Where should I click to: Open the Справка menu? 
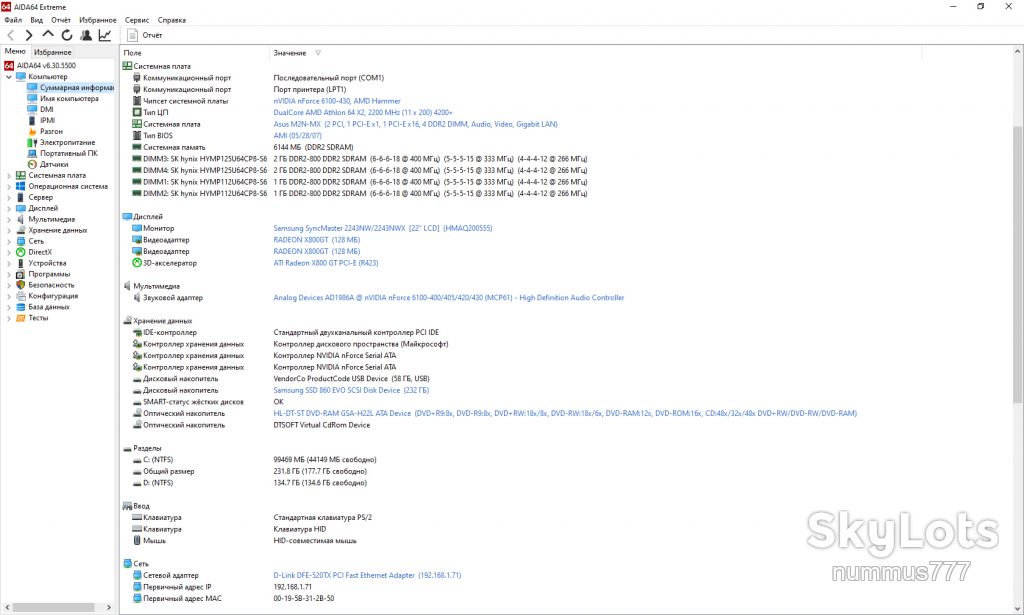pos(172,20)
